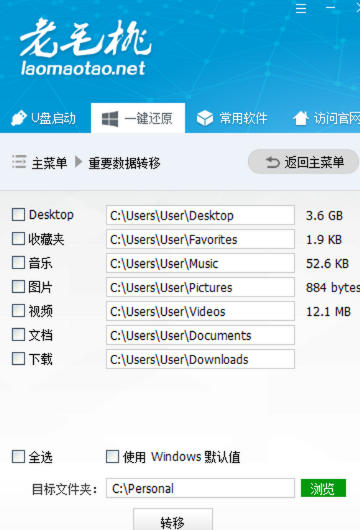Select the 视频 checkbox
Screen dimensions: 360x530
click(18, 310)
